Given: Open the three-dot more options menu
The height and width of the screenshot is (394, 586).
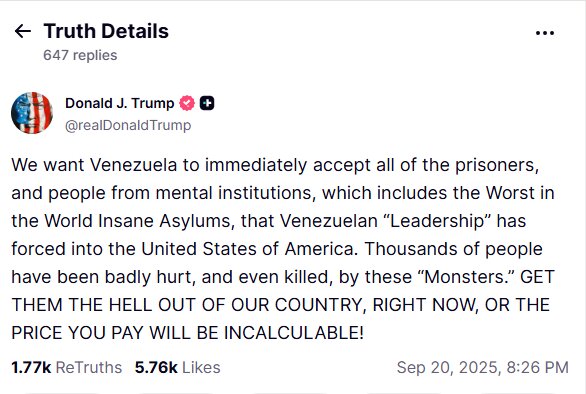Looking at the screenshot, I should coord(545,33).
